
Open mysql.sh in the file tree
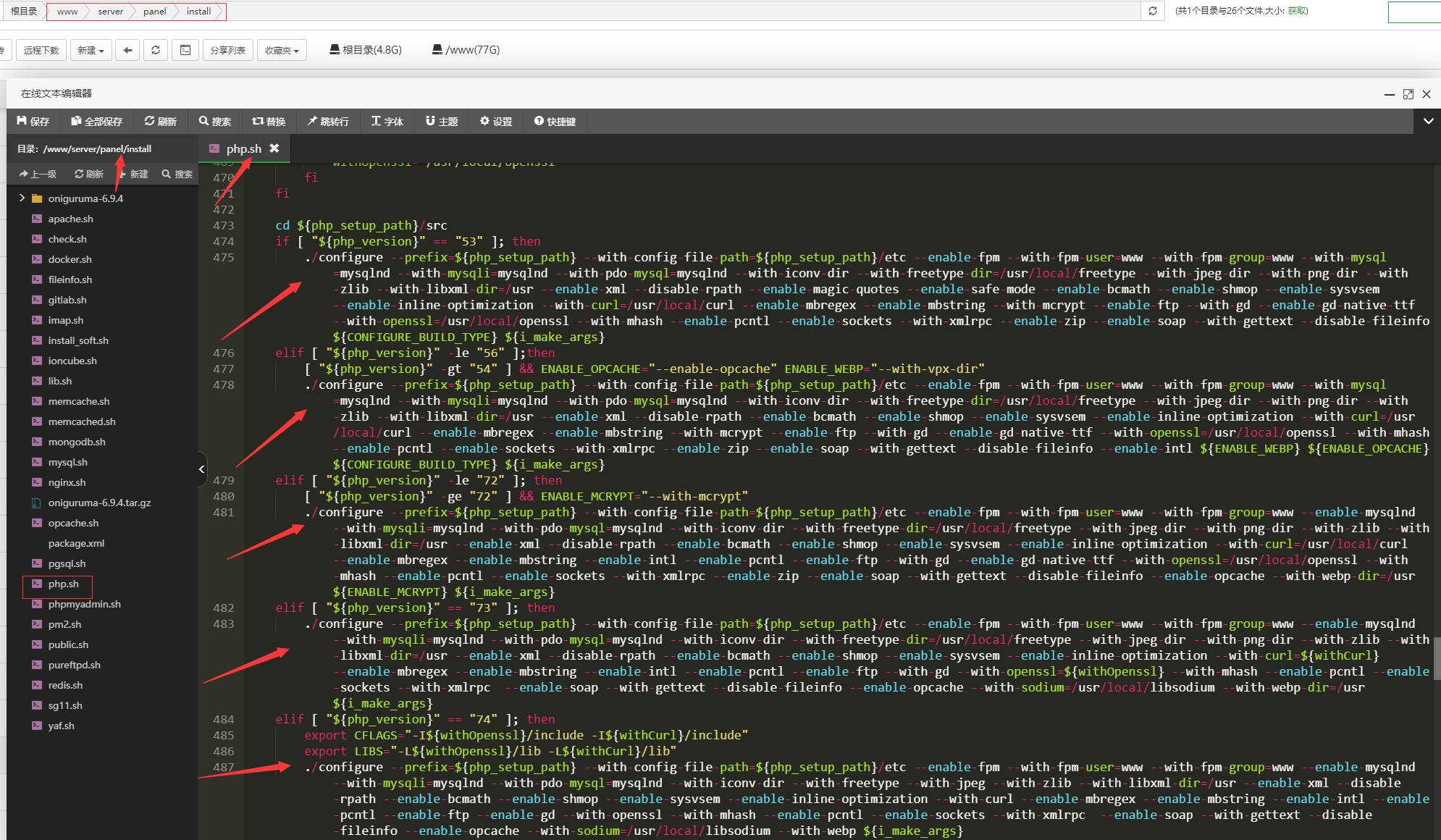coord(68,462)
